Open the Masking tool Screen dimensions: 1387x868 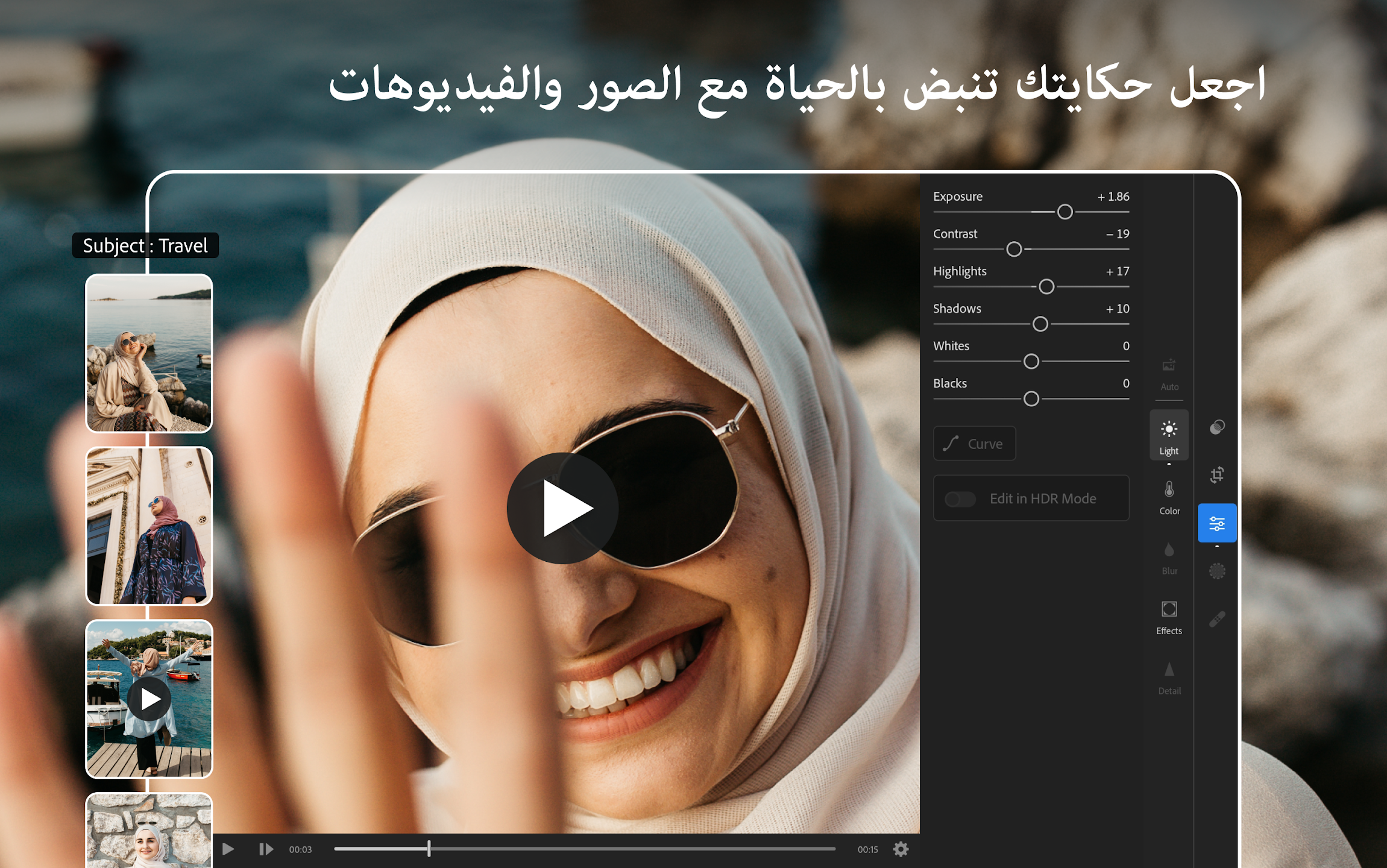(1217, 570)
